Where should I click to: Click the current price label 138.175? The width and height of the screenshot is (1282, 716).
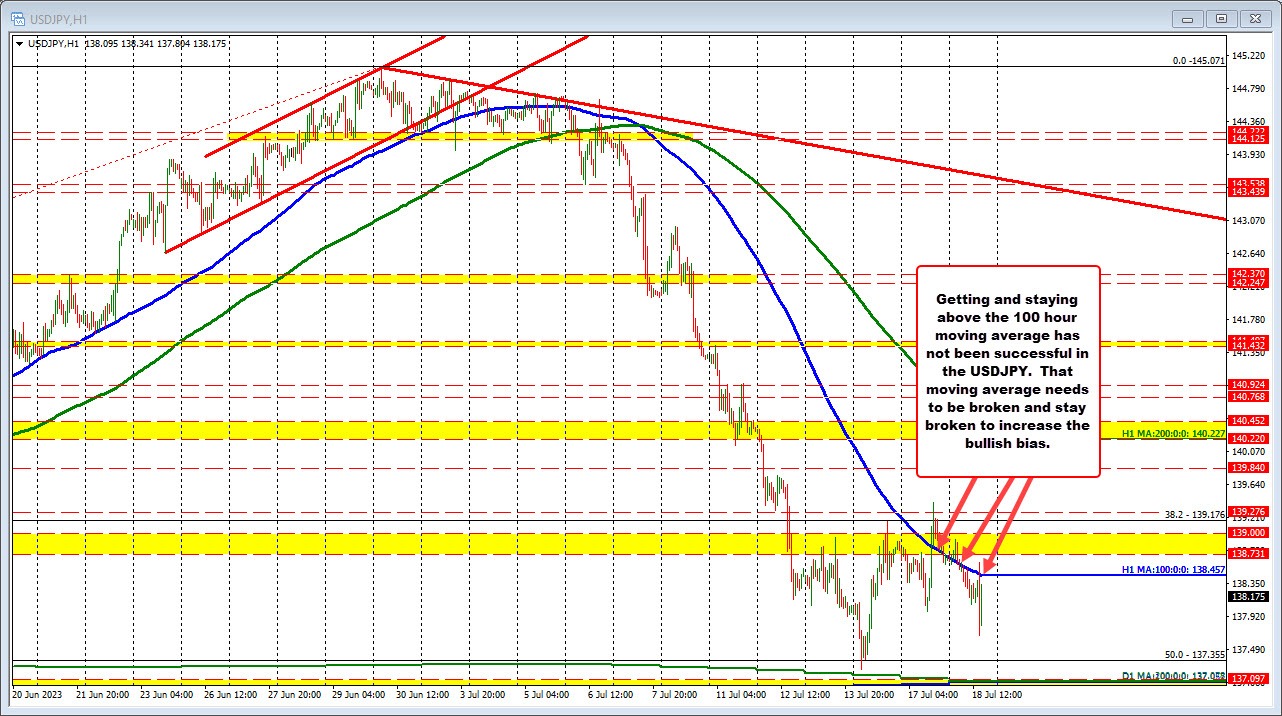1247,597
